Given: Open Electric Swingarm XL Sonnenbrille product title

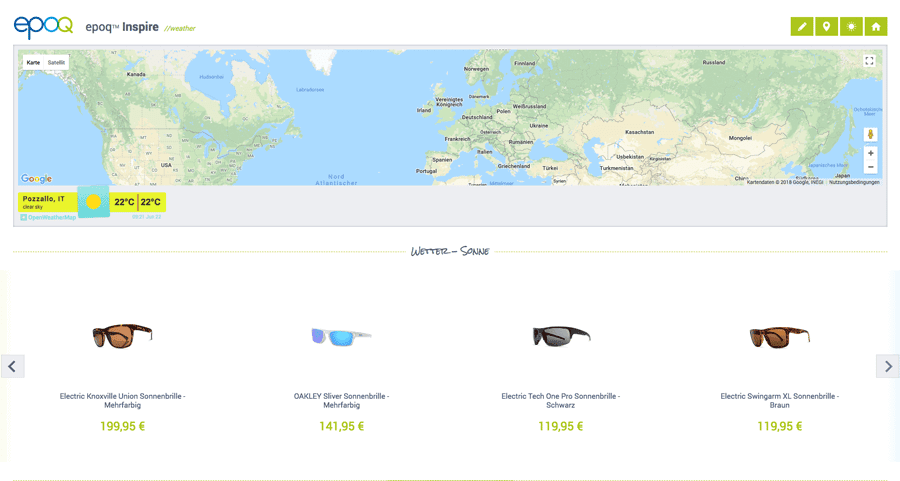Looking at the screenshot, I should tap(779, 400).
